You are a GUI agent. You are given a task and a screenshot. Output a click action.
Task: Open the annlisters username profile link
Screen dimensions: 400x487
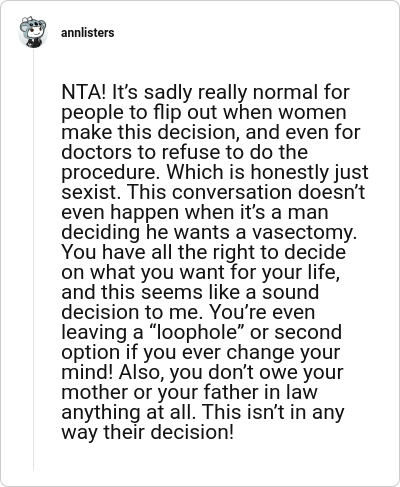pyautogui.click(x=88, y=33)
